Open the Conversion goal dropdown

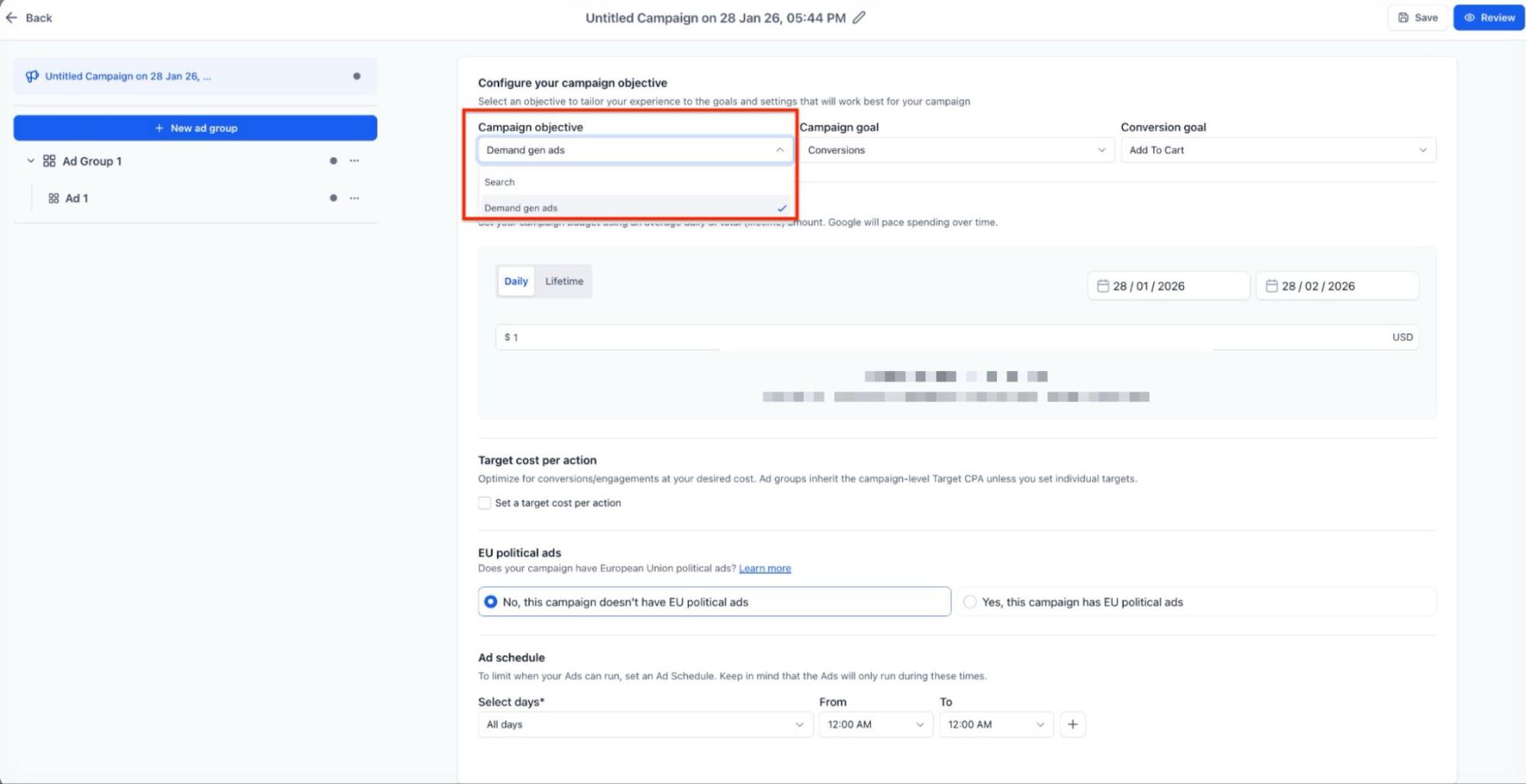tap(1277, 150)
